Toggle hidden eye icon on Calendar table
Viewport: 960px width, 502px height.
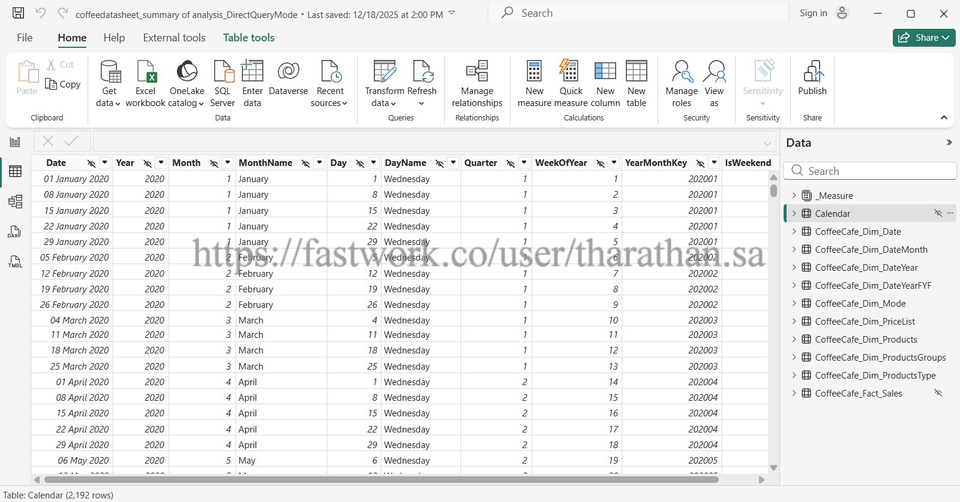tap(938, 214)
